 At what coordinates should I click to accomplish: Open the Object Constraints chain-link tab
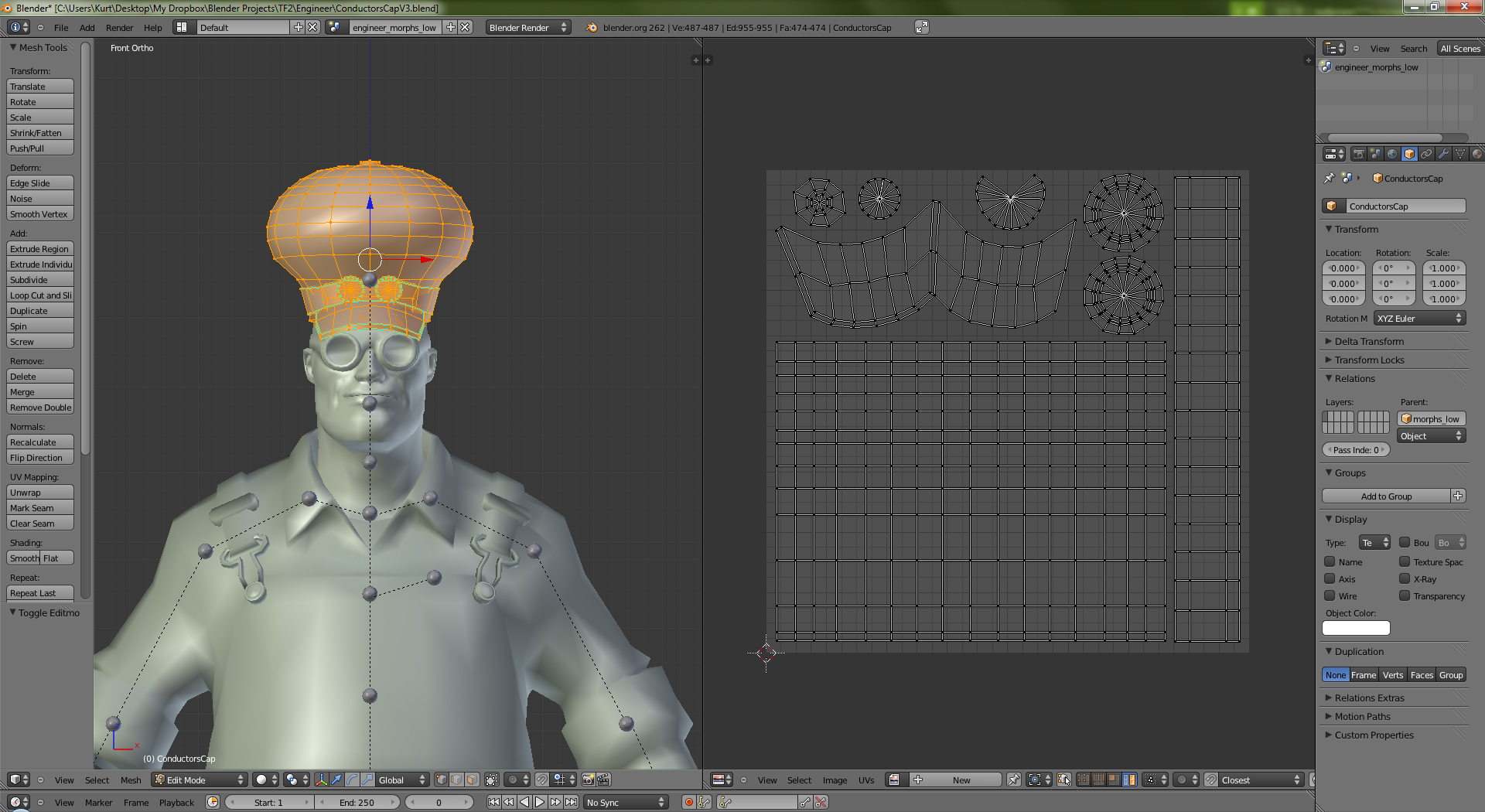(x=1426, y=154)
